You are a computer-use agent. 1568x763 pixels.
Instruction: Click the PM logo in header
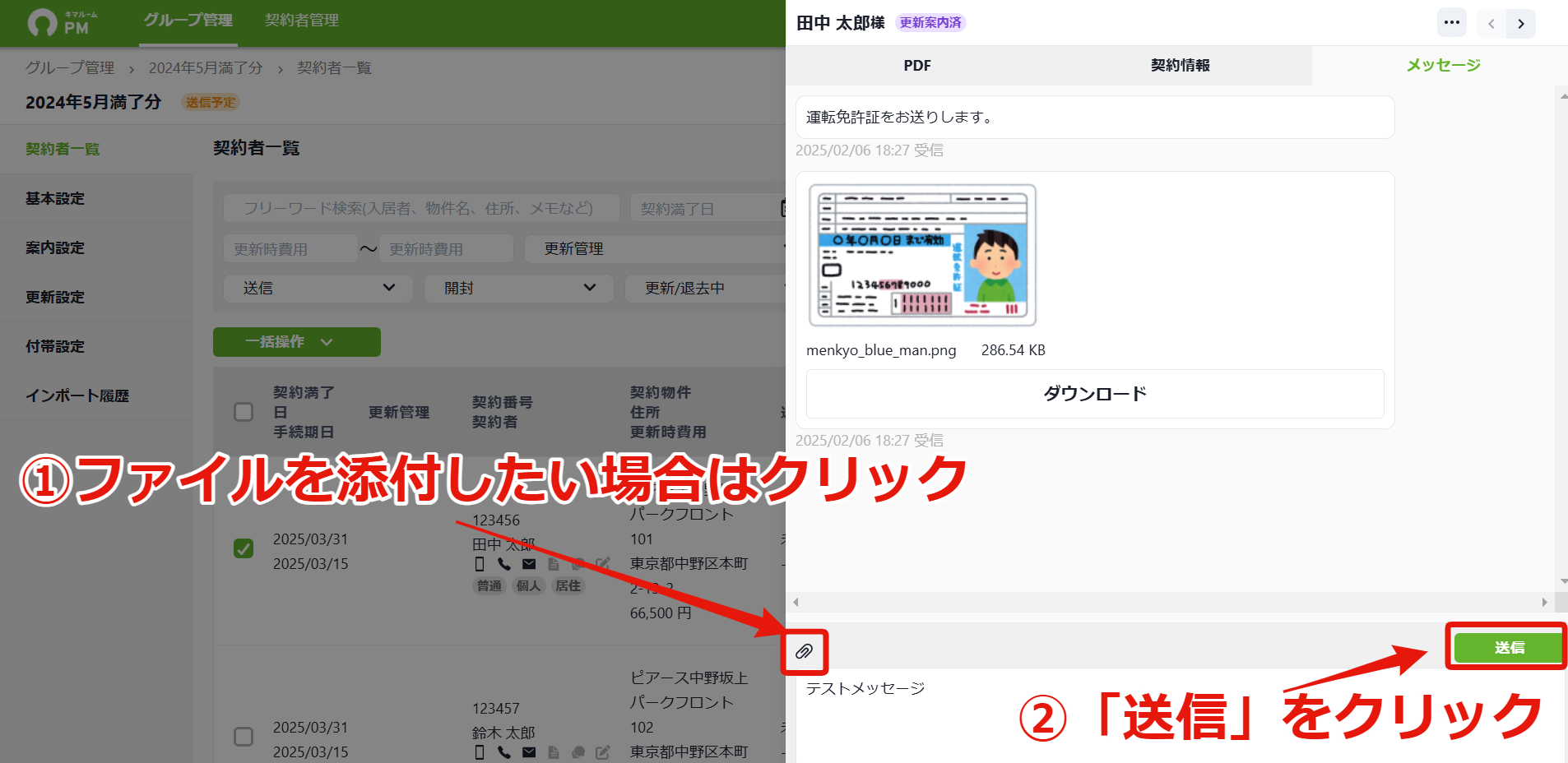tap(63, 22)
